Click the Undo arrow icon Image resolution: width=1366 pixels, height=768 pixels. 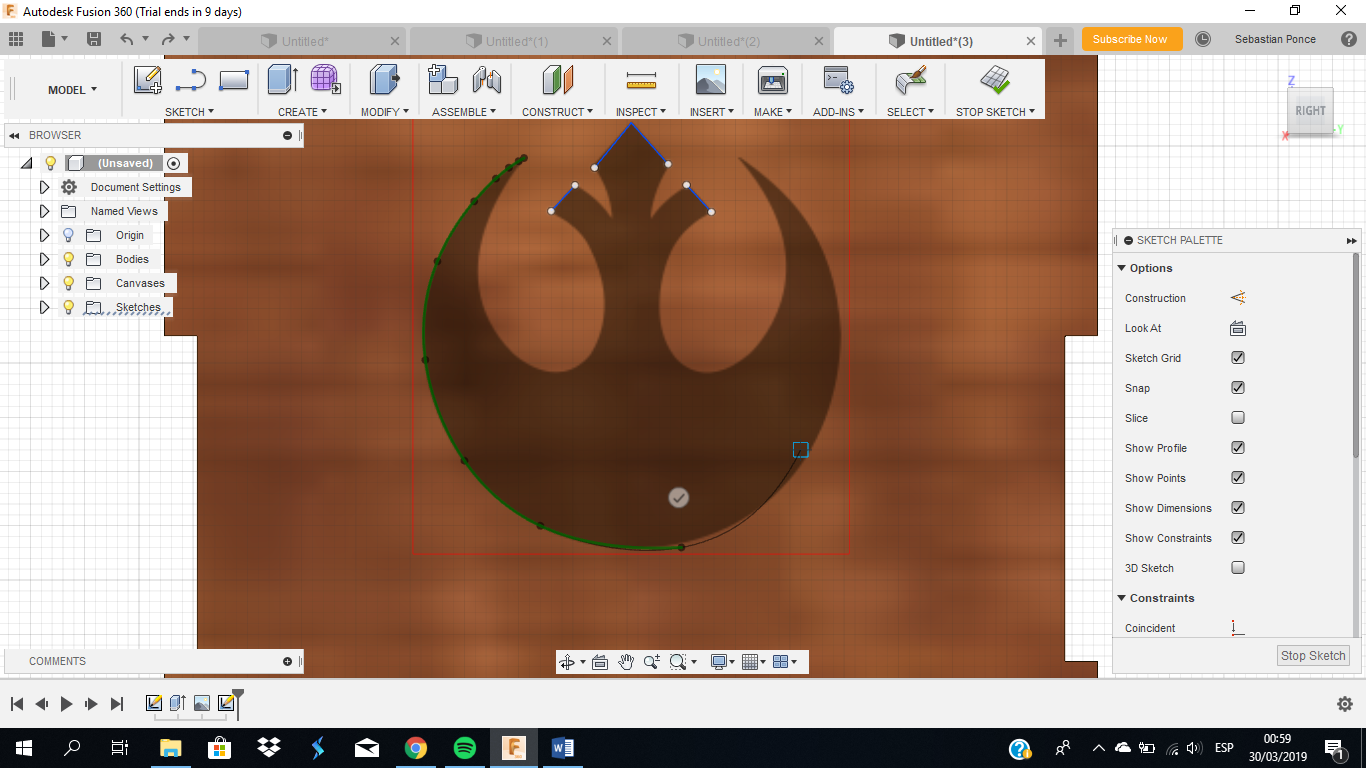tap(126, 39)
